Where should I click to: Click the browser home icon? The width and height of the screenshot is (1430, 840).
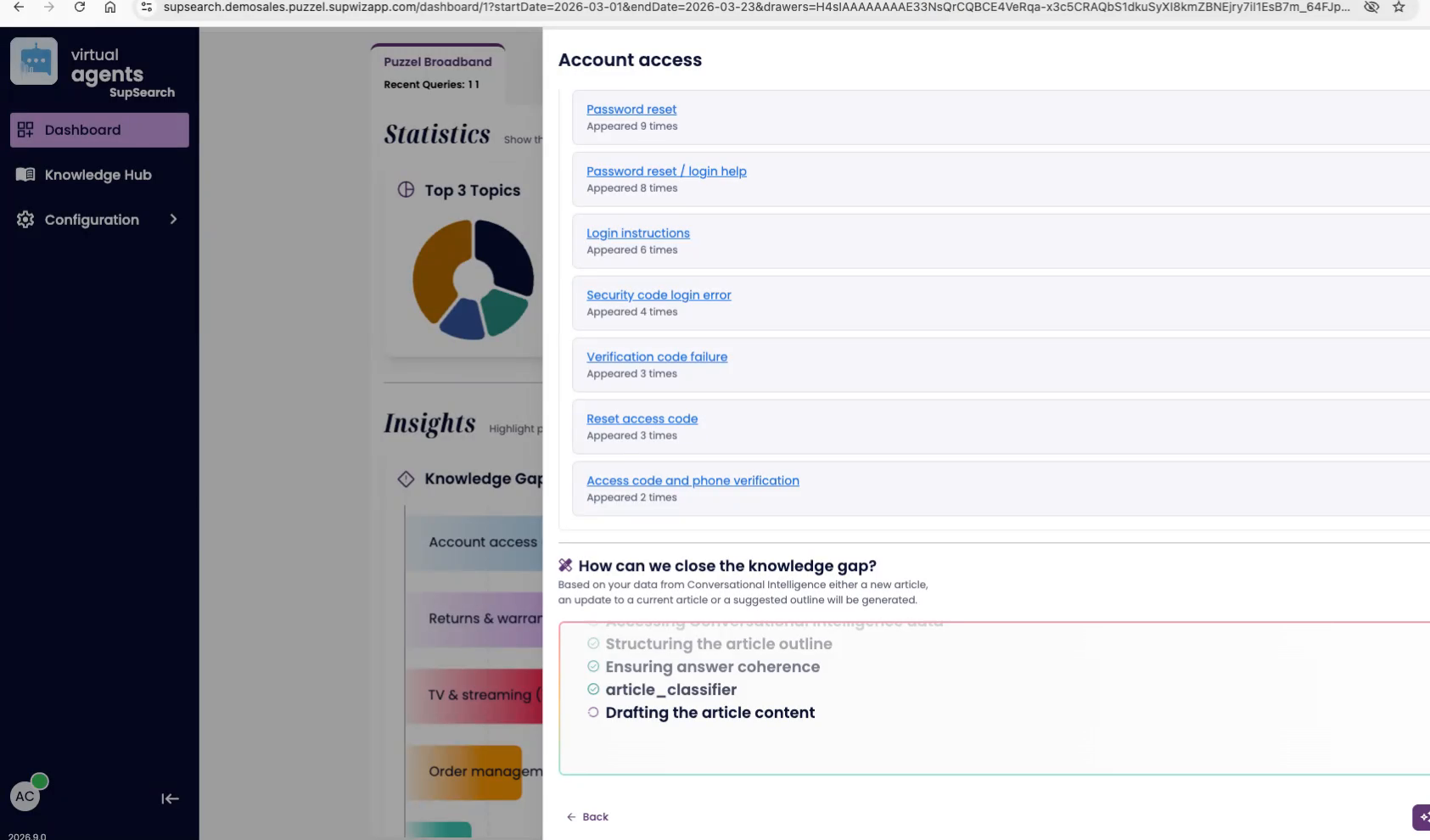[110, 8]
